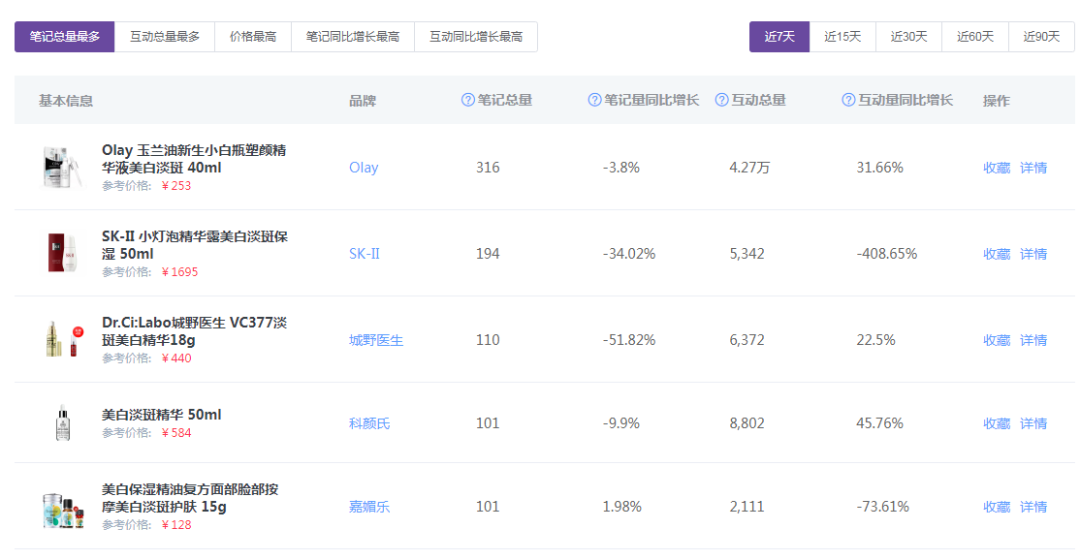The image size is (1080, 560).
Task: Click the help icon beside 互动量同比增长
Action: tap(848, 100)
